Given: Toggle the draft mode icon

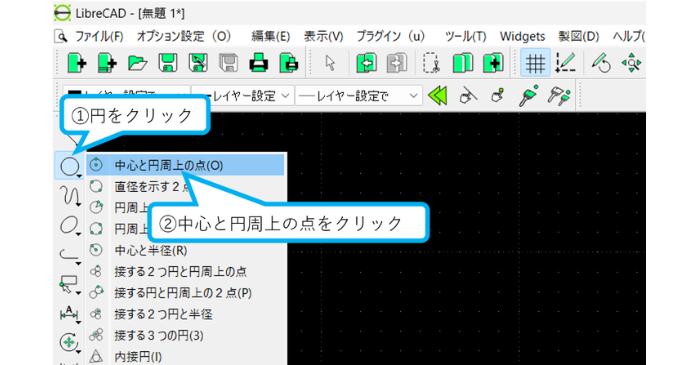Looking at the screenshot, I should [x=566, y=63].
